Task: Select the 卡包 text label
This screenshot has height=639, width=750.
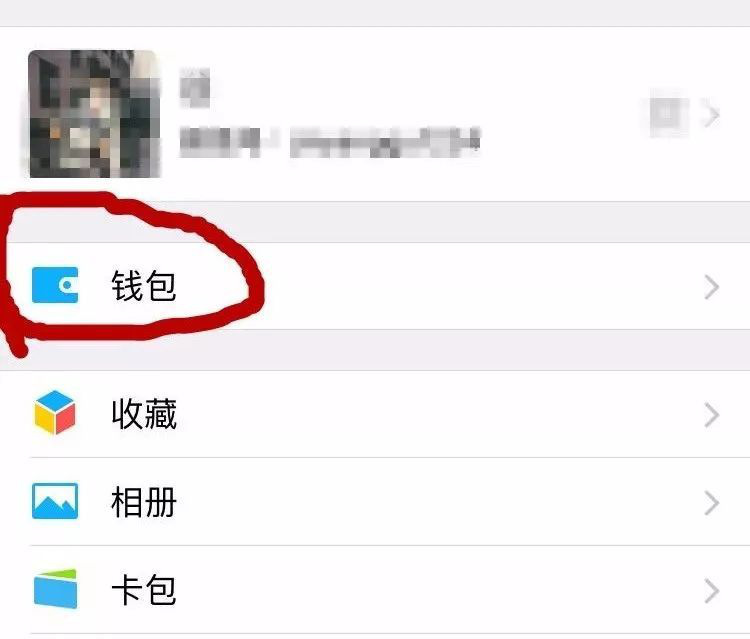Action: pyautogui.click(x=144, y=590)
